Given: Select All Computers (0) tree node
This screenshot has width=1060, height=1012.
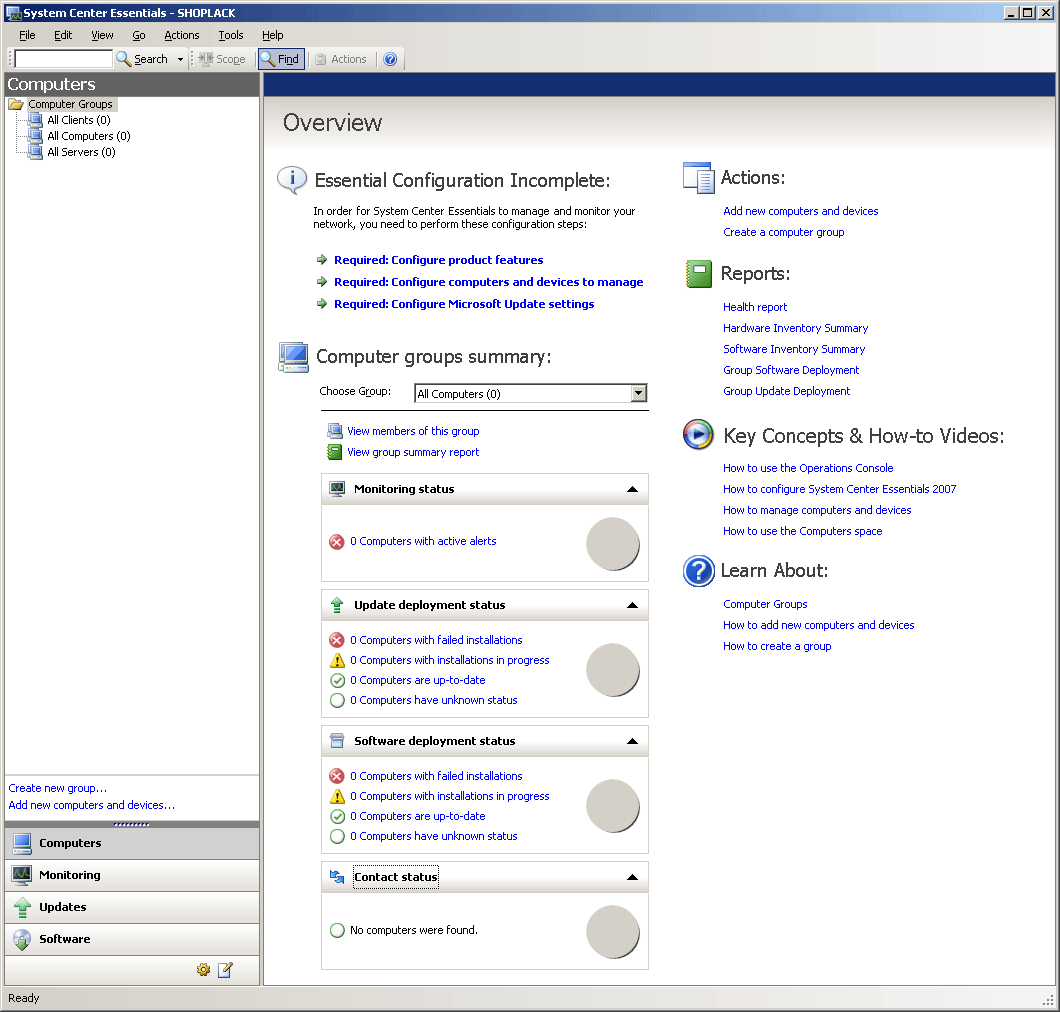Looking at the screenshot, I should 89,136.
